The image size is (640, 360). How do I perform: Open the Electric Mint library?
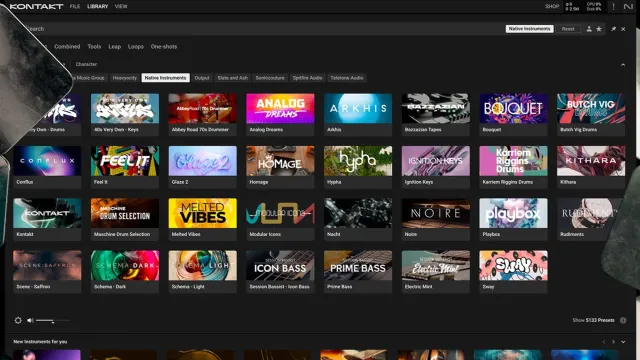click(436, 271)
